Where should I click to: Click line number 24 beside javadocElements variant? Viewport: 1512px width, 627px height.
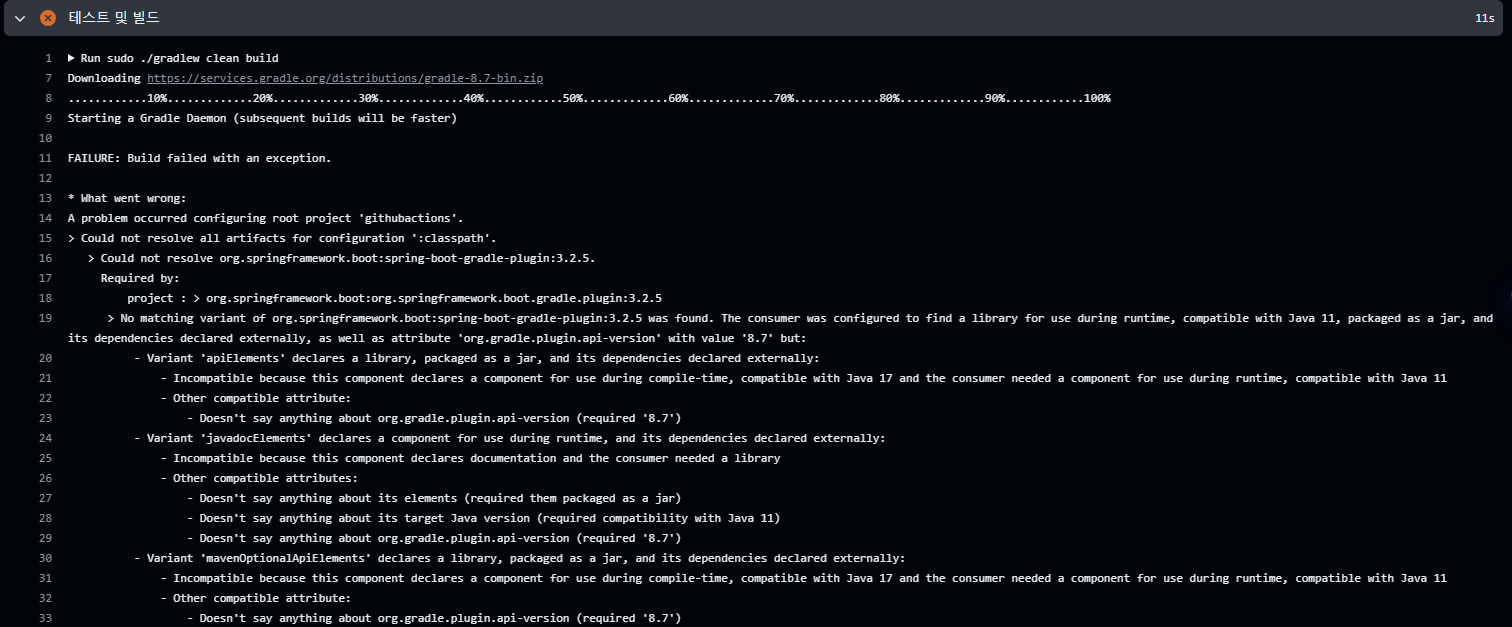45,437
